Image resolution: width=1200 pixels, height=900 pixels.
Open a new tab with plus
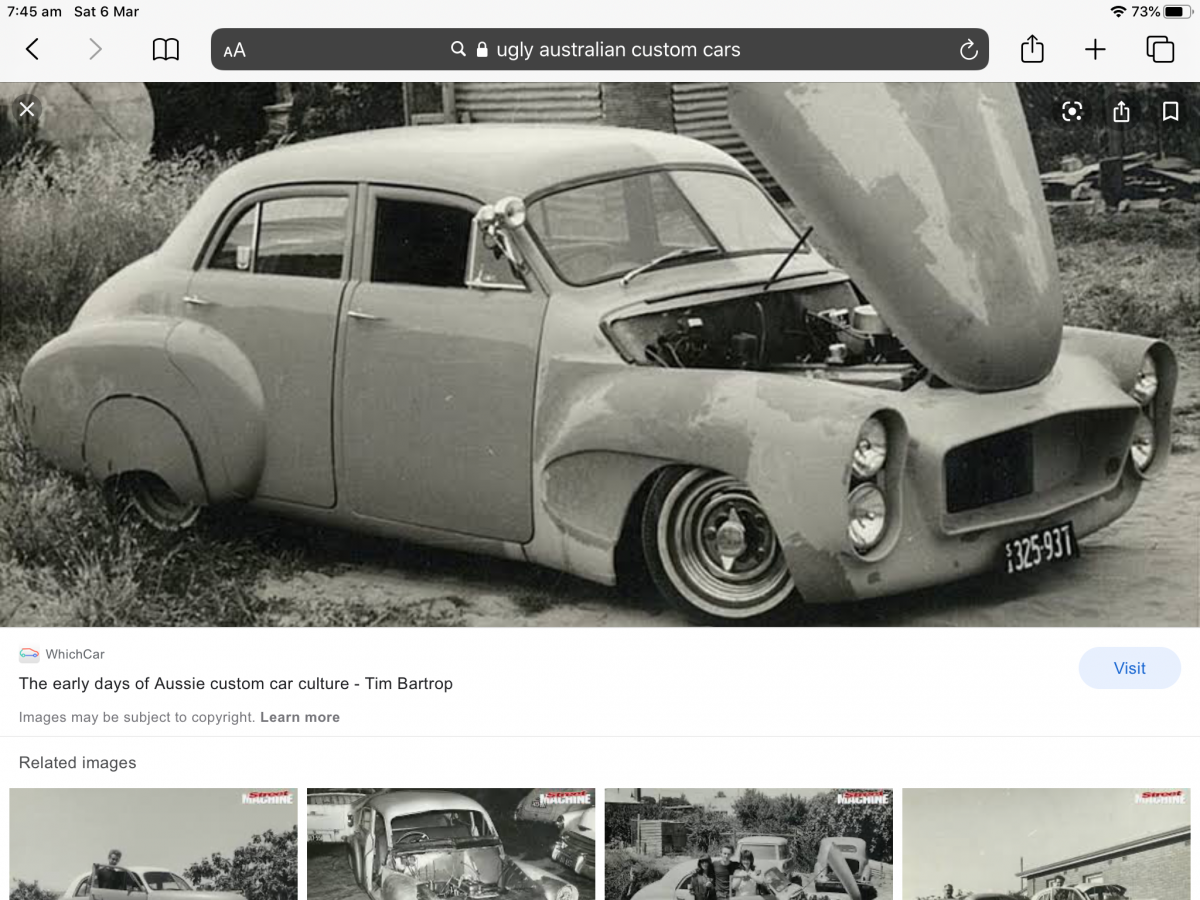click(1095, 49)
